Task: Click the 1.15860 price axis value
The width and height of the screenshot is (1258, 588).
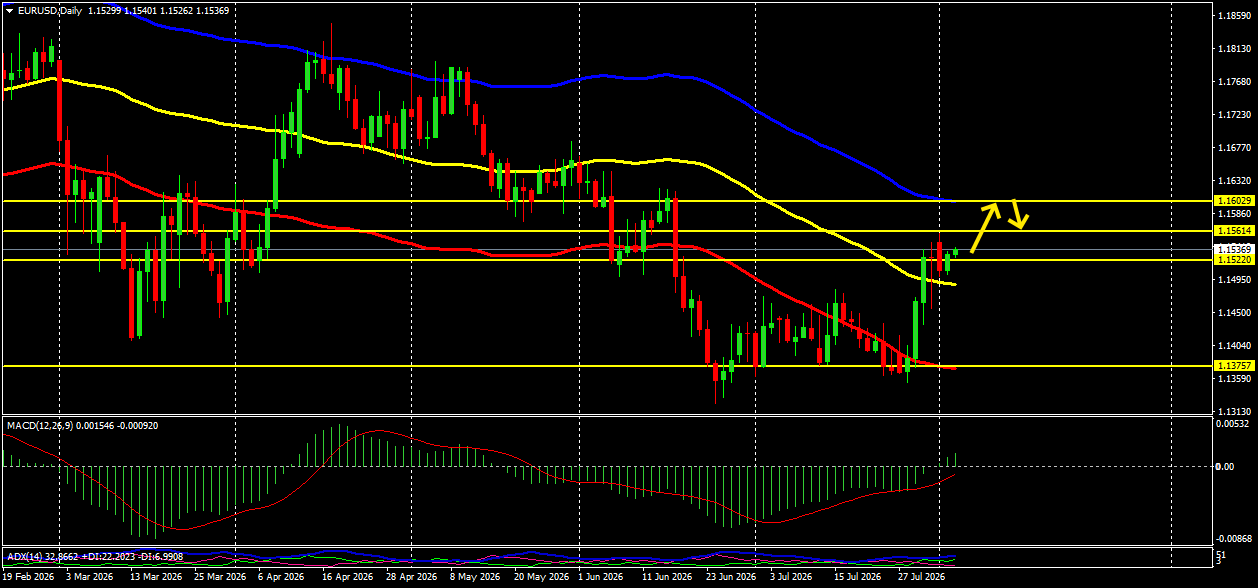Action: point(1235,214)
